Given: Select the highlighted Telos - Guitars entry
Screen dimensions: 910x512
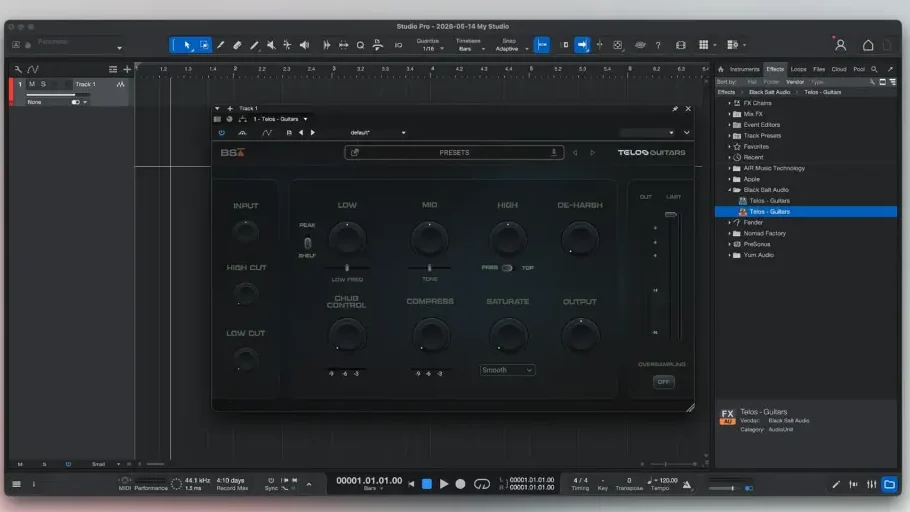Looking at the screenshot, I should pos(806,212).
